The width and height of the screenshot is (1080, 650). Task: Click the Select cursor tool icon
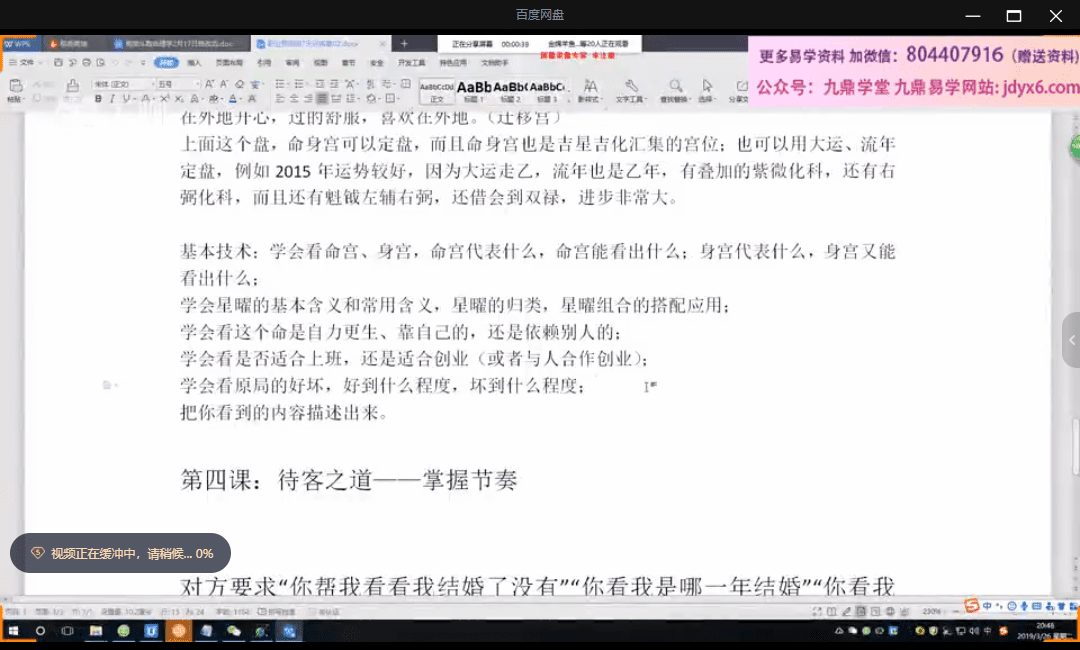coord(707,87)
